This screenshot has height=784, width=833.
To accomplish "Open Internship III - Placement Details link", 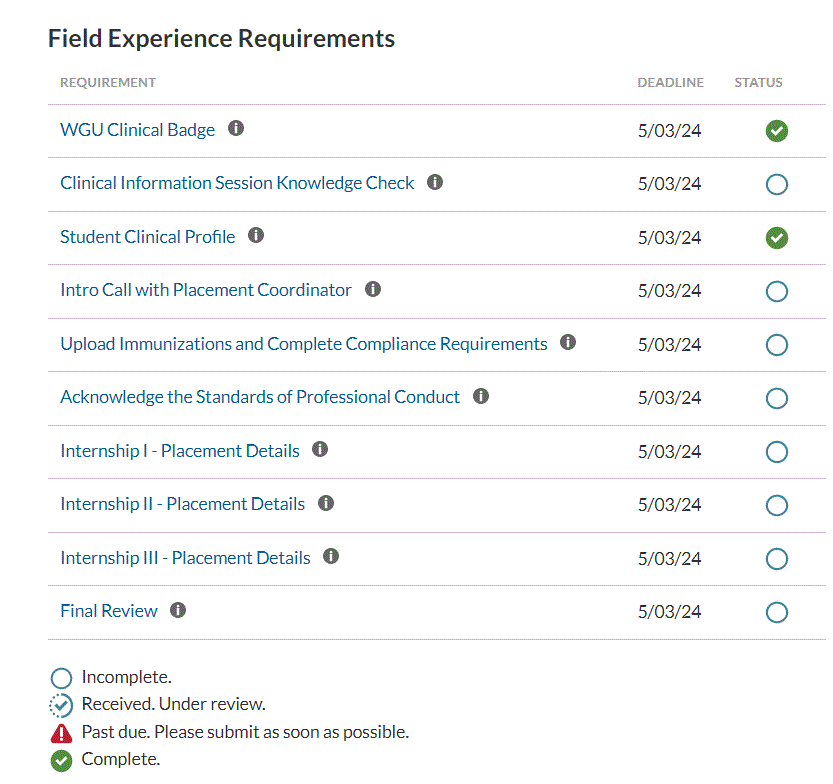I will (x=185, y=558).
